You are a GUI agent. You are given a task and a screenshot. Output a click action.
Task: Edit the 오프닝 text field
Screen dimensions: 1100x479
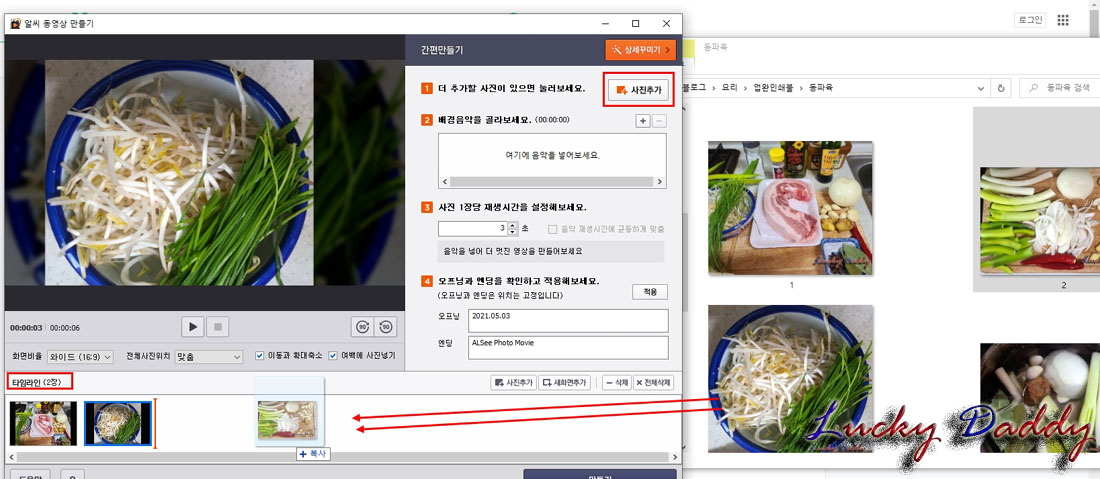point(568,321)
